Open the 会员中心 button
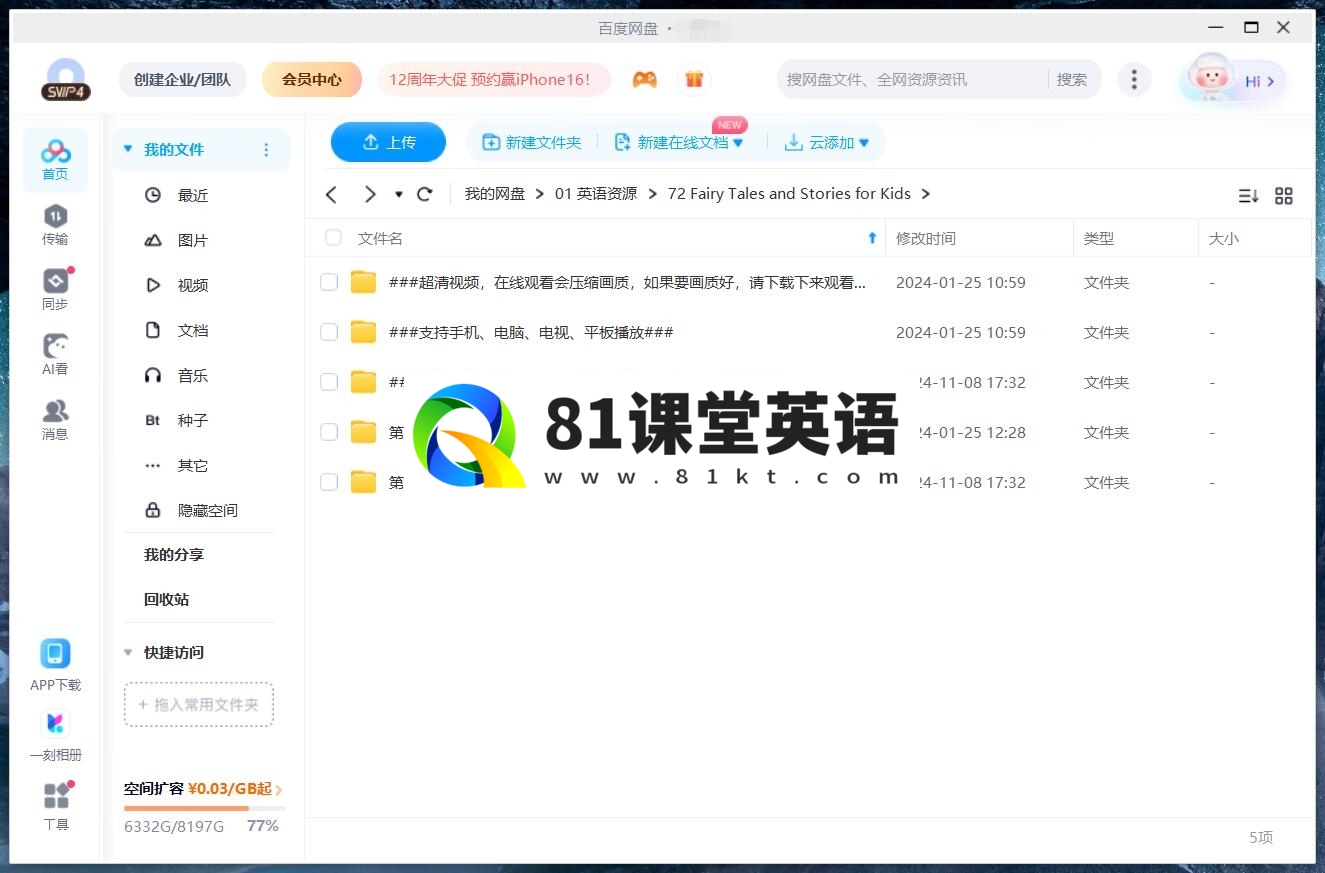The width and height of the screenshot is (1325, 873). click(311, 79)
